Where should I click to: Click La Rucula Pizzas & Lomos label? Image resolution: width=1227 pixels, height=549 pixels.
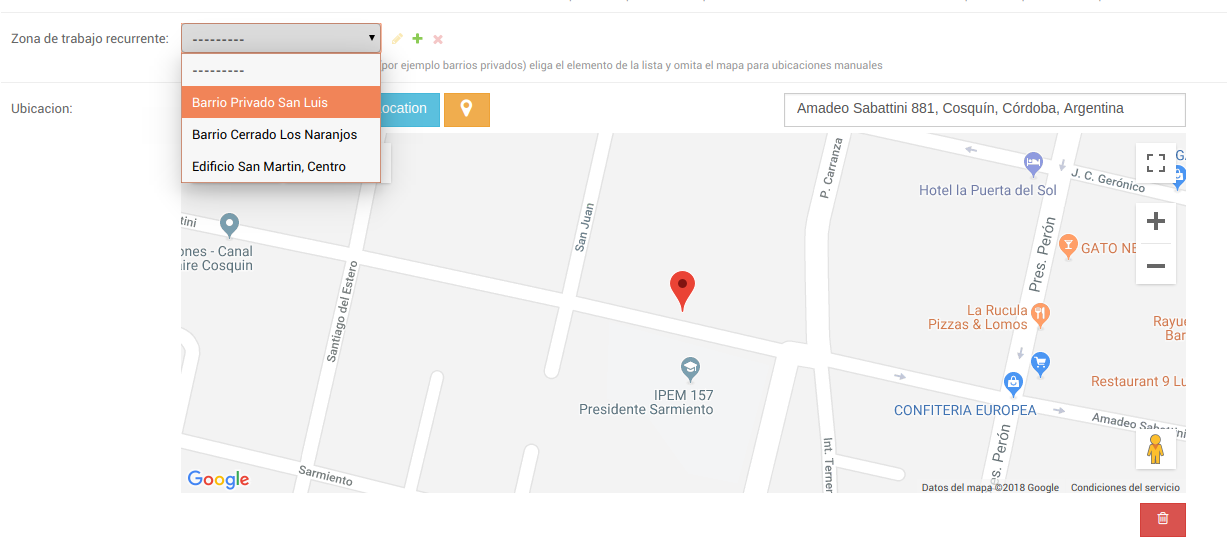tap(978, 317)
